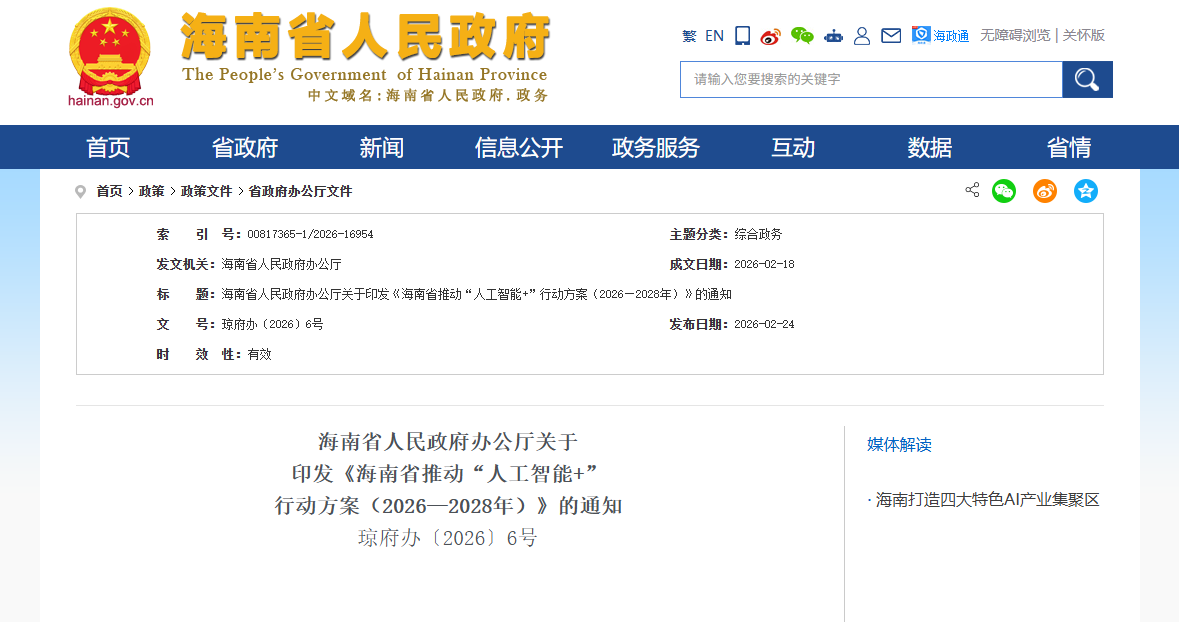This screenshot has width=1179, height=622.
Task: Open the robot assistant icon
Action: coord(834,35)
